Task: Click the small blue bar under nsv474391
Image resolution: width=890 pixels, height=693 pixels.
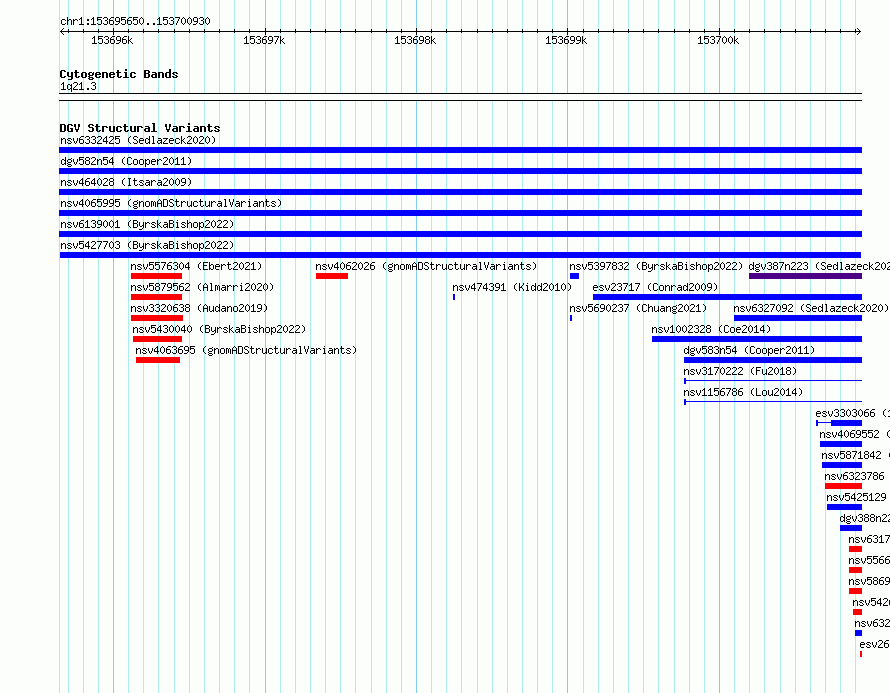Action: 454,297
